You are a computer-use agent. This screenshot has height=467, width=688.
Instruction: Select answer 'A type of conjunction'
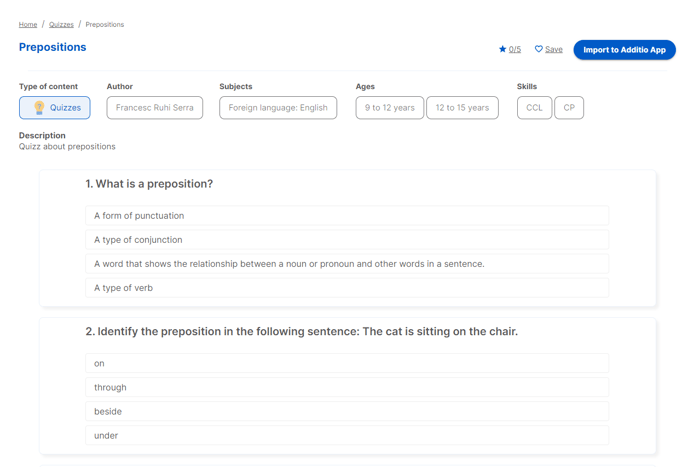tap(347, 240)
